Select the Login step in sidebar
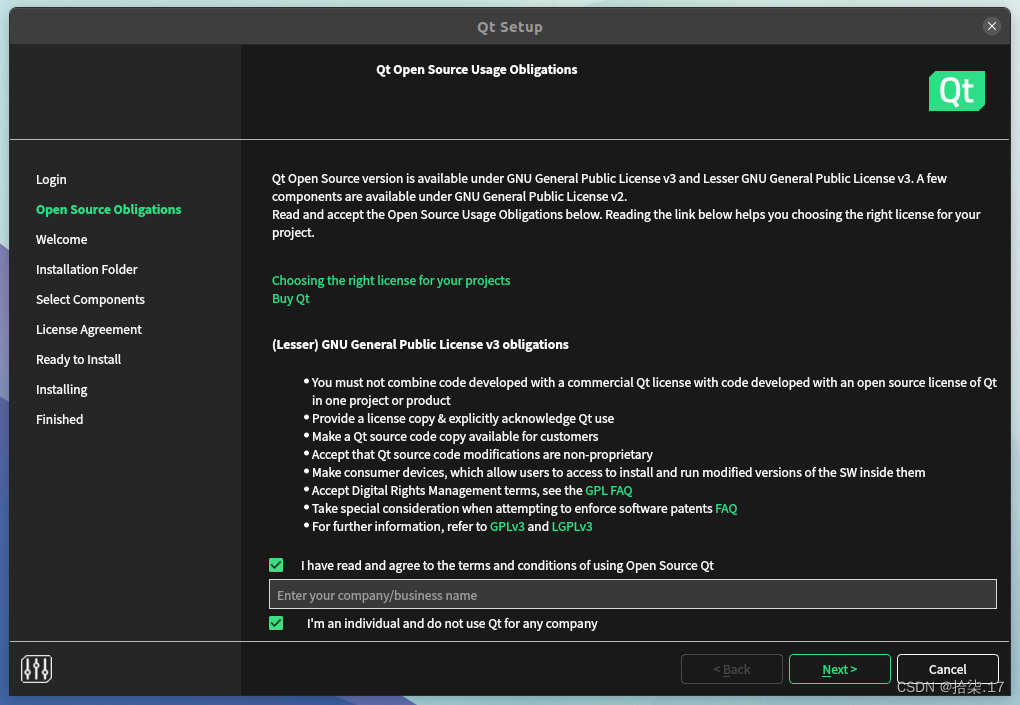 [x=51, y=180]
